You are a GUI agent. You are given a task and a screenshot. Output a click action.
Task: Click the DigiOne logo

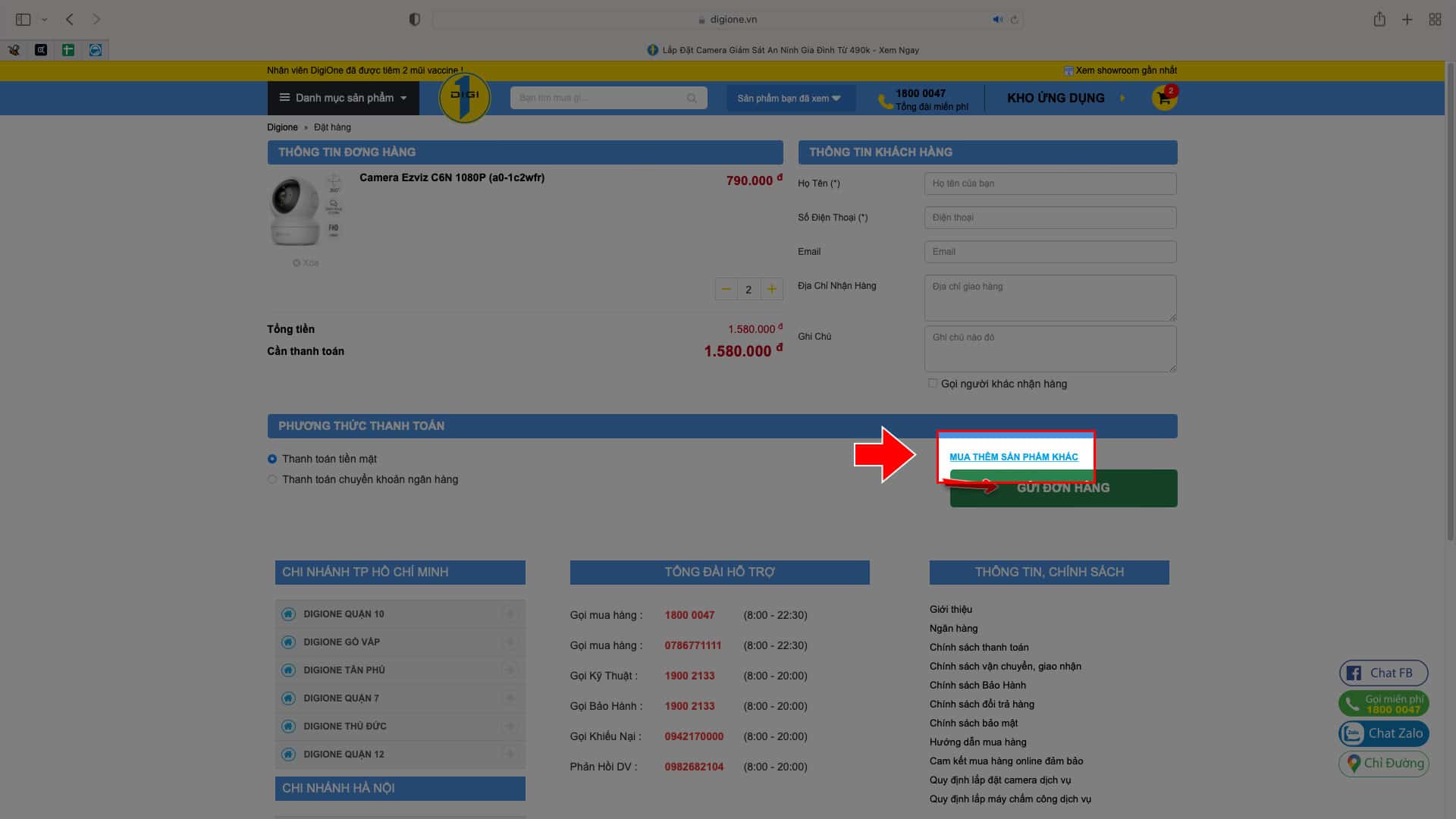click(464, 98)
